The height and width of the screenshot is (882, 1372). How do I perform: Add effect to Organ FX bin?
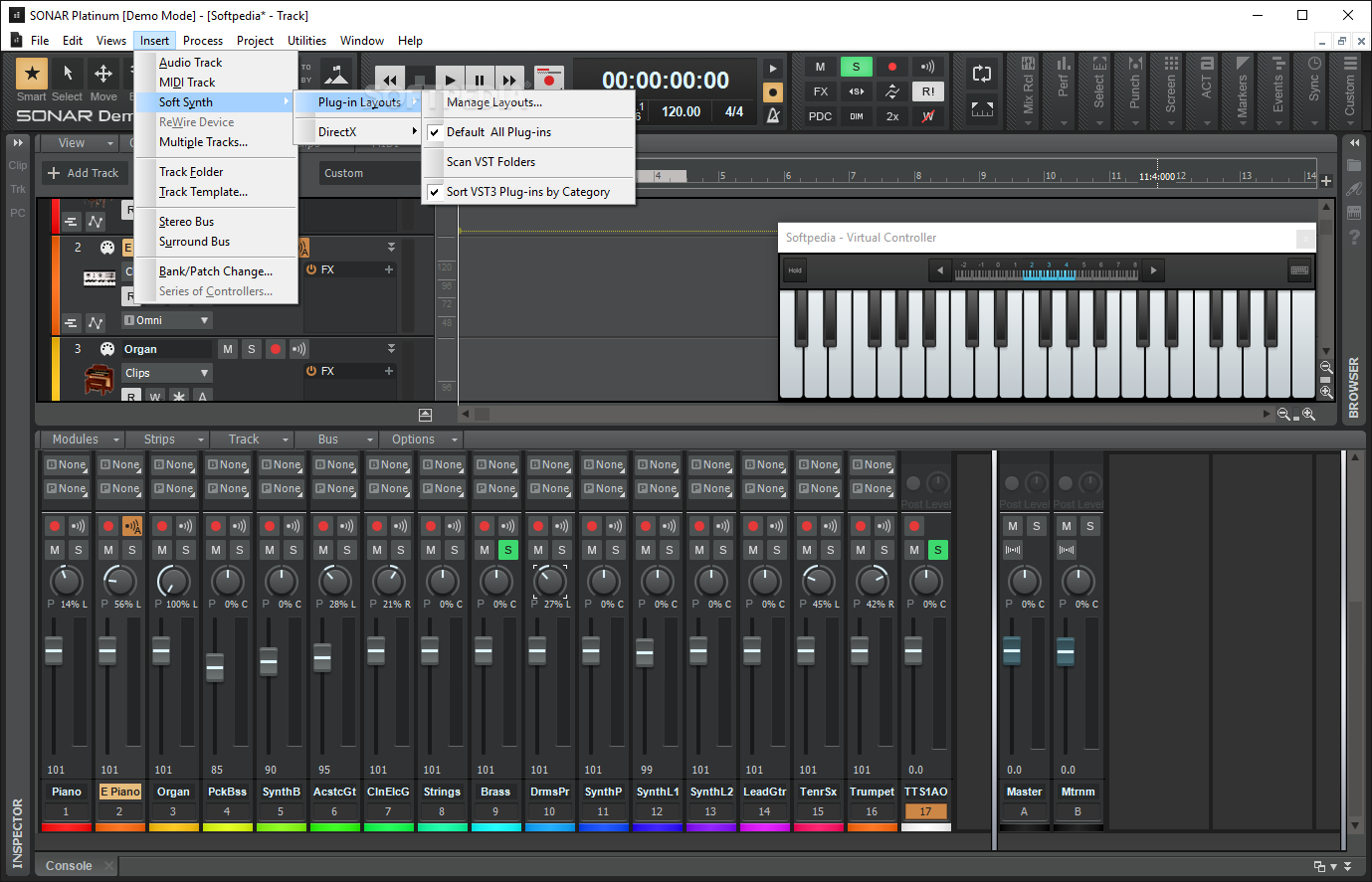[389, 371]
